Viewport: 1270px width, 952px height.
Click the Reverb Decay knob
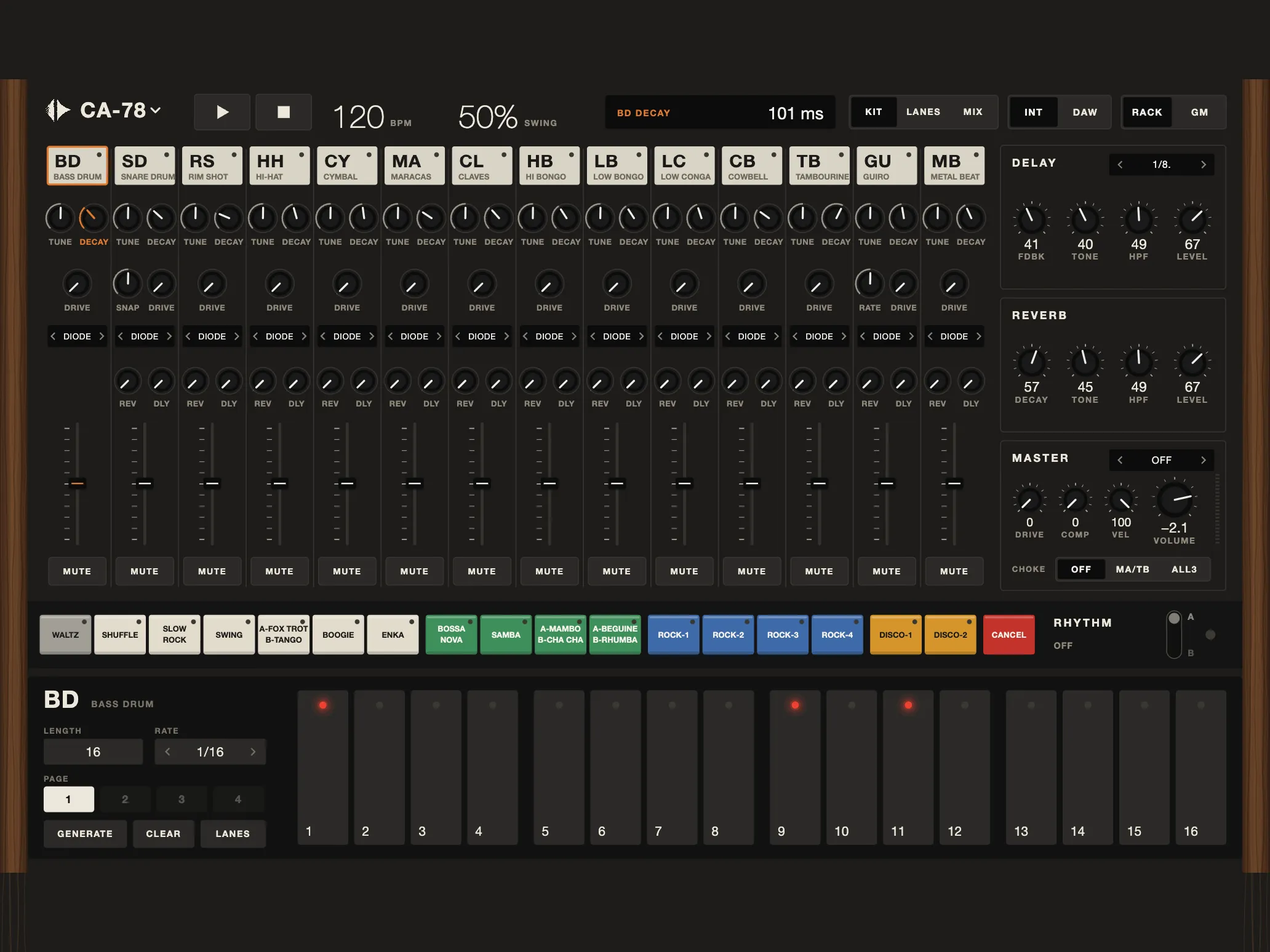1031,362
